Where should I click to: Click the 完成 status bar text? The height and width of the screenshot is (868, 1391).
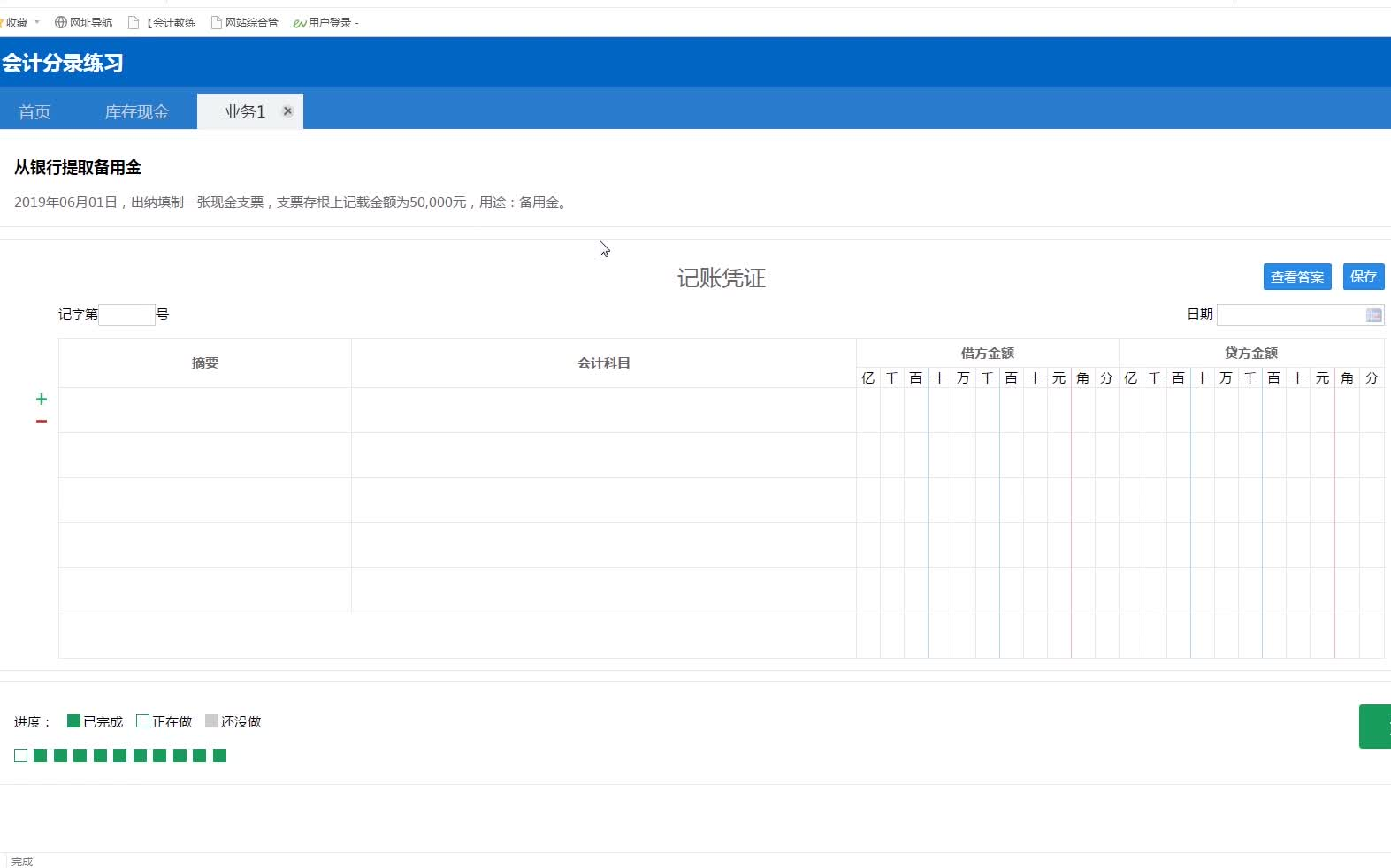pyautogui.click(x=22, y=861)
